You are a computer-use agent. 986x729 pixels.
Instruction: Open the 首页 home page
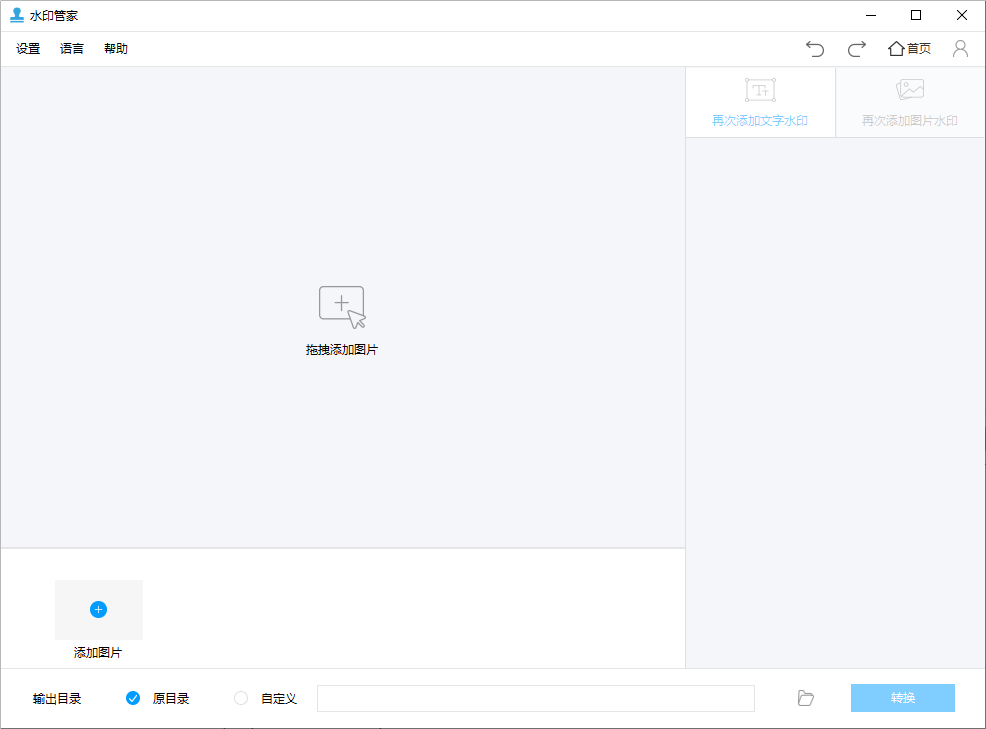point(908,48)
